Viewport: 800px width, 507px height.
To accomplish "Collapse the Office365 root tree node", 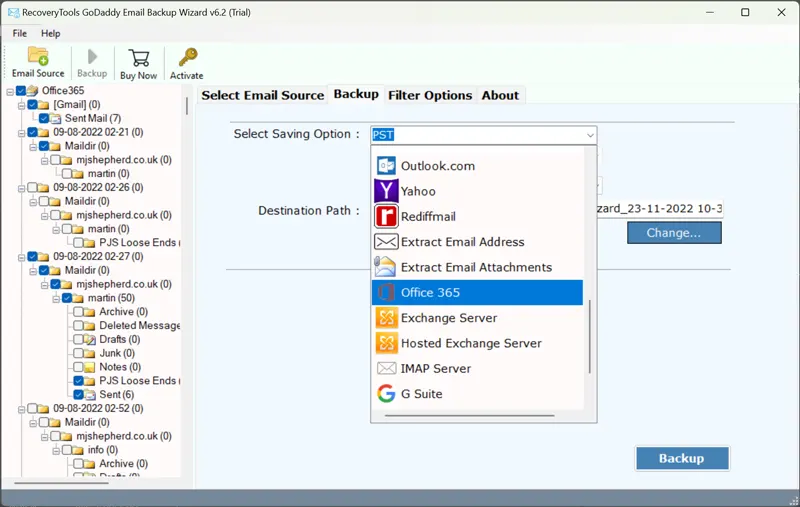I will pyautogui.click(x=10, y=91).
